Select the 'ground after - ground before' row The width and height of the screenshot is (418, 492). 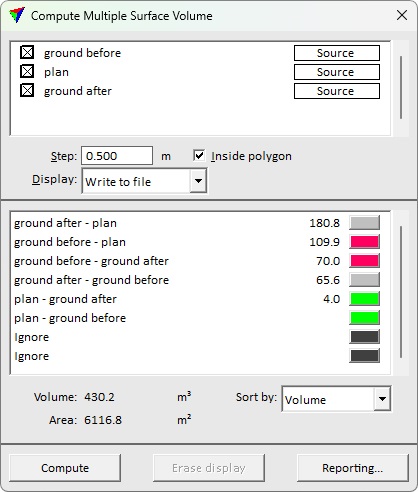point(91,280)
